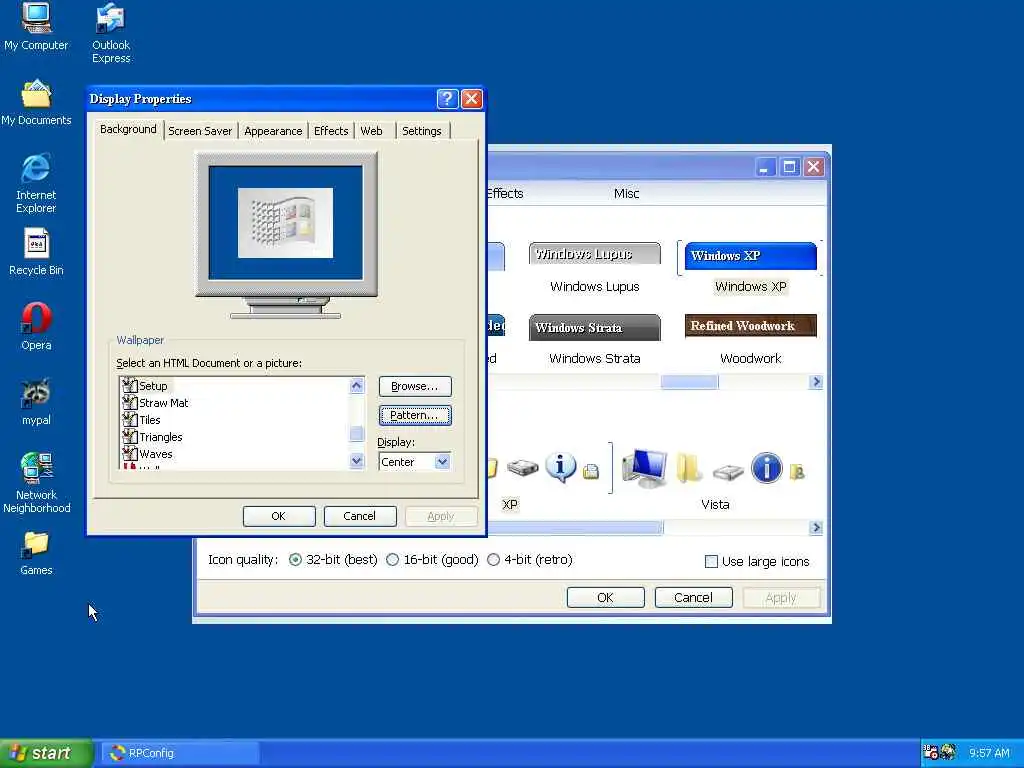Switch to the Web tab
1024x768 pixels.
372,131
